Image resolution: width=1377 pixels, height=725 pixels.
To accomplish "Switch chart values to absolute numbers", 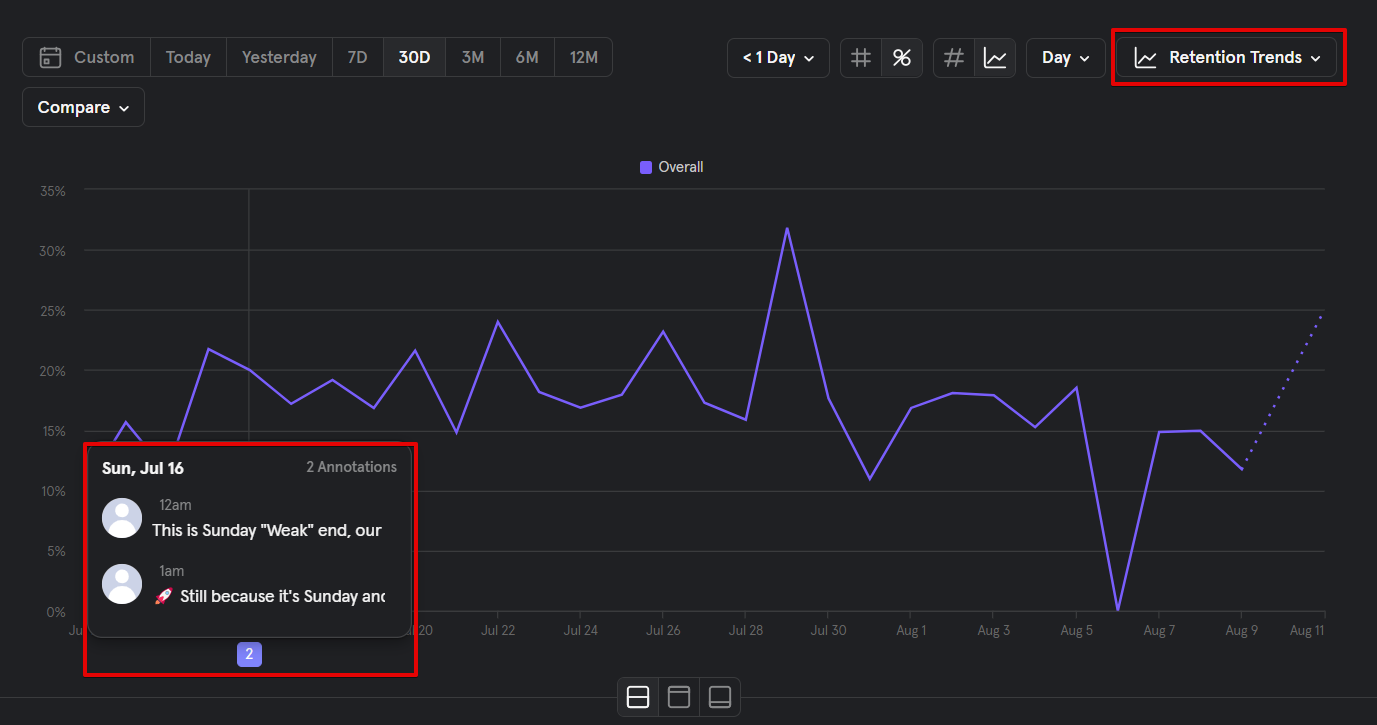I will 861,57.
